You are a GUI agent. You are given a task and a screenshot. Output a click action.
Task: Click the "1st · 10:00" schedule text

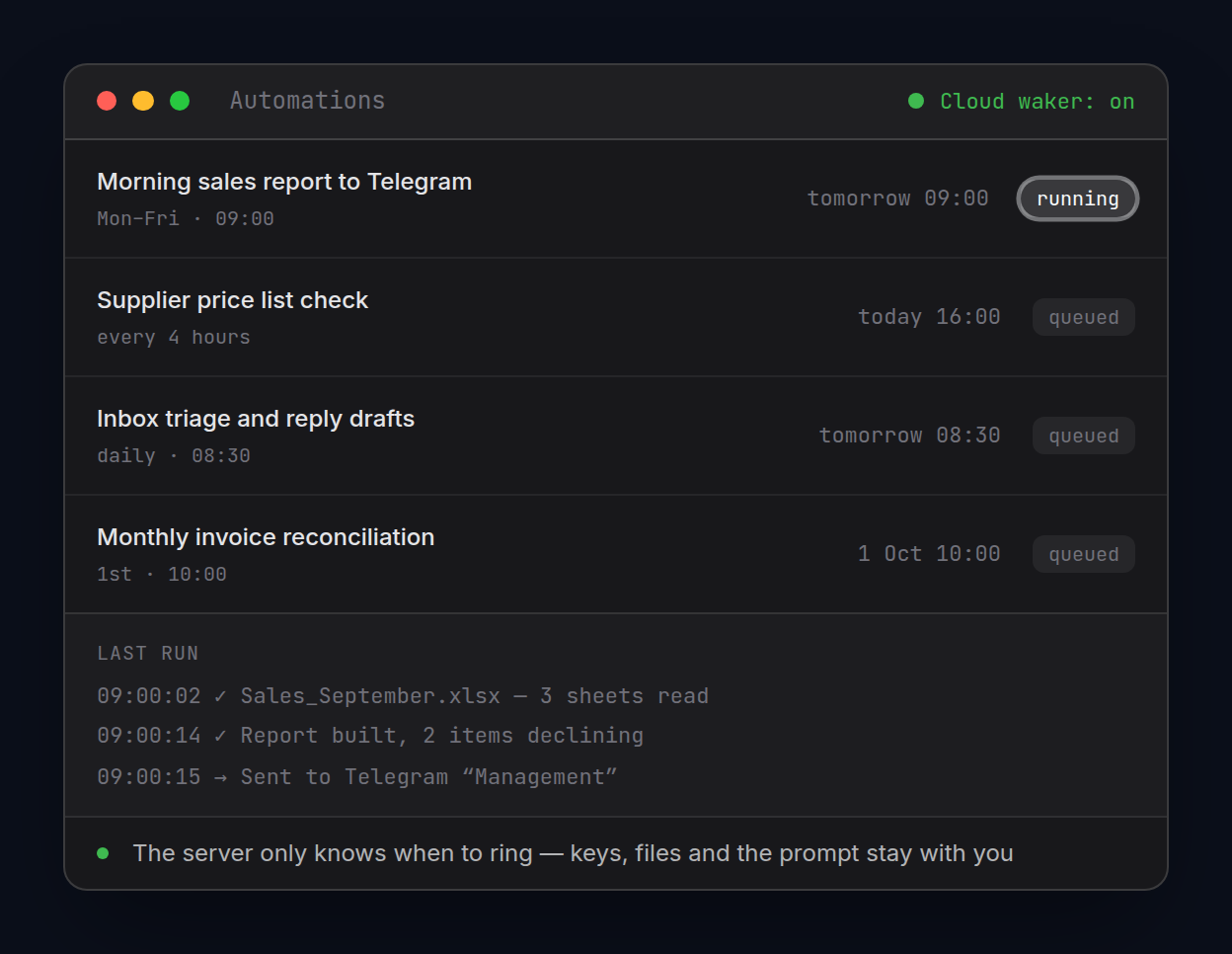click(x=162, y=574)
